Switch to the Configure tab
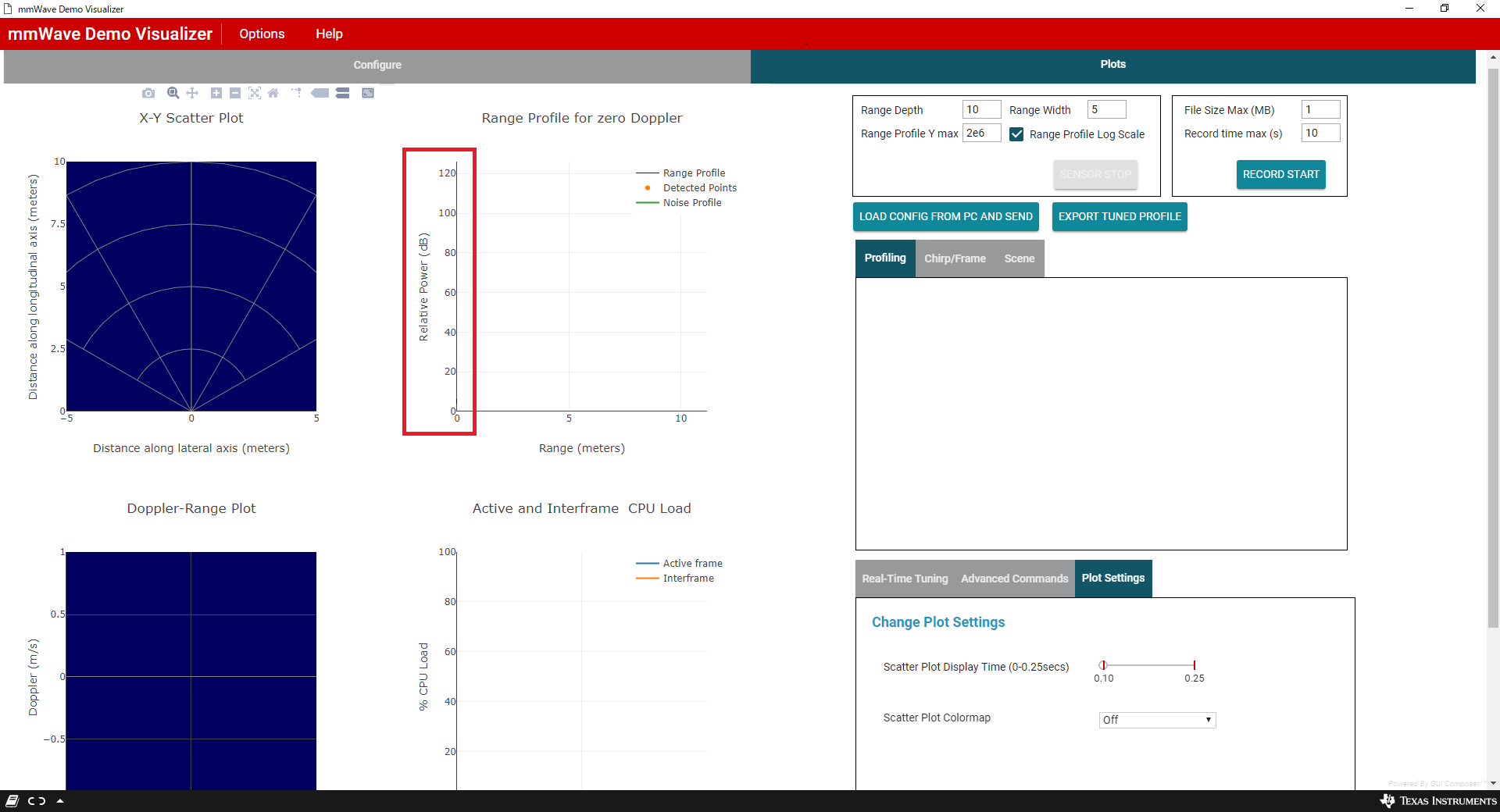1500x812 pixels. pyautogui.click(x=377, y=66)
